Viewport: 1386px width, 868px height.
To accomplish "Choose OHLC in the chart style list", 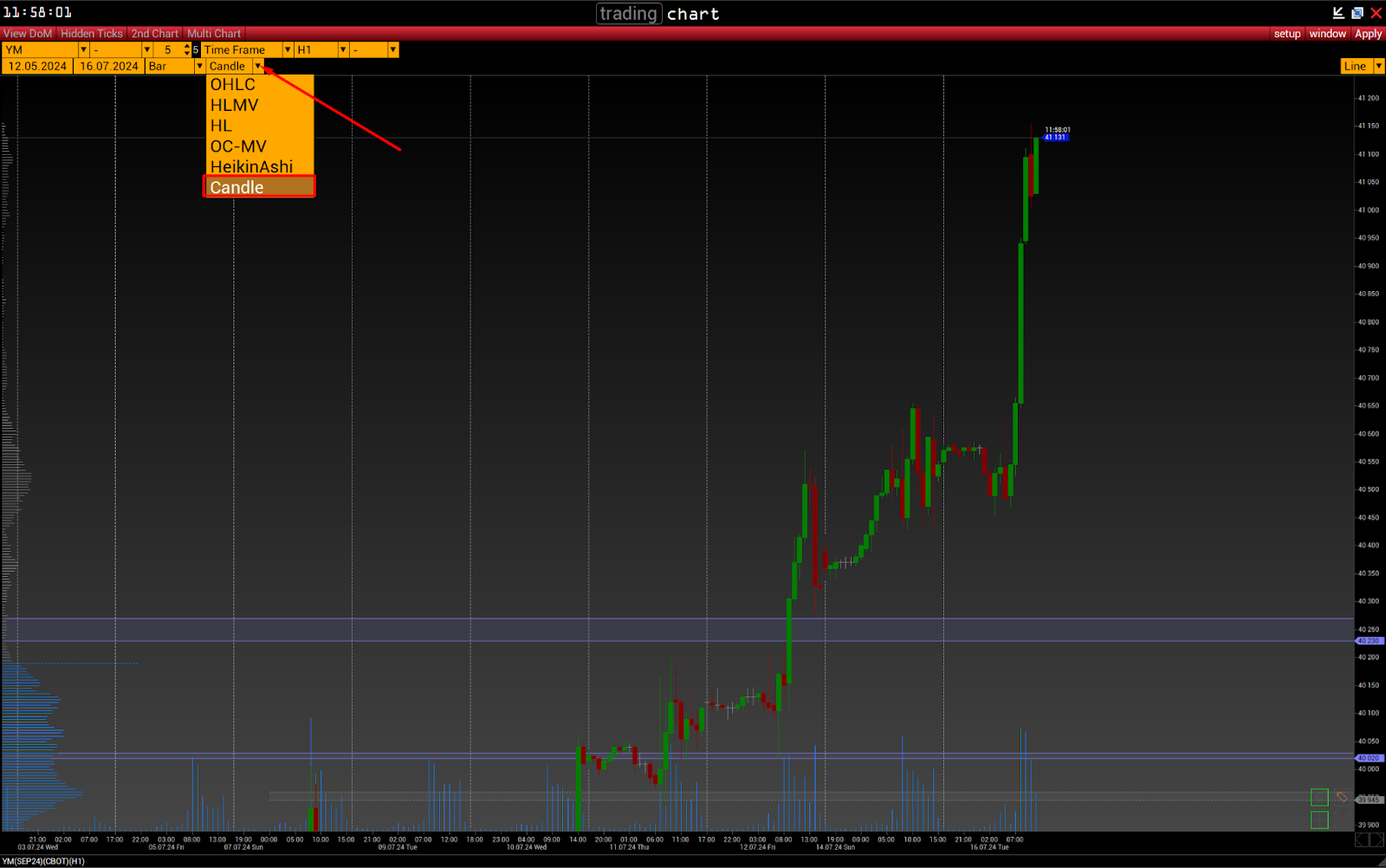I will click(x=233, y=85).
